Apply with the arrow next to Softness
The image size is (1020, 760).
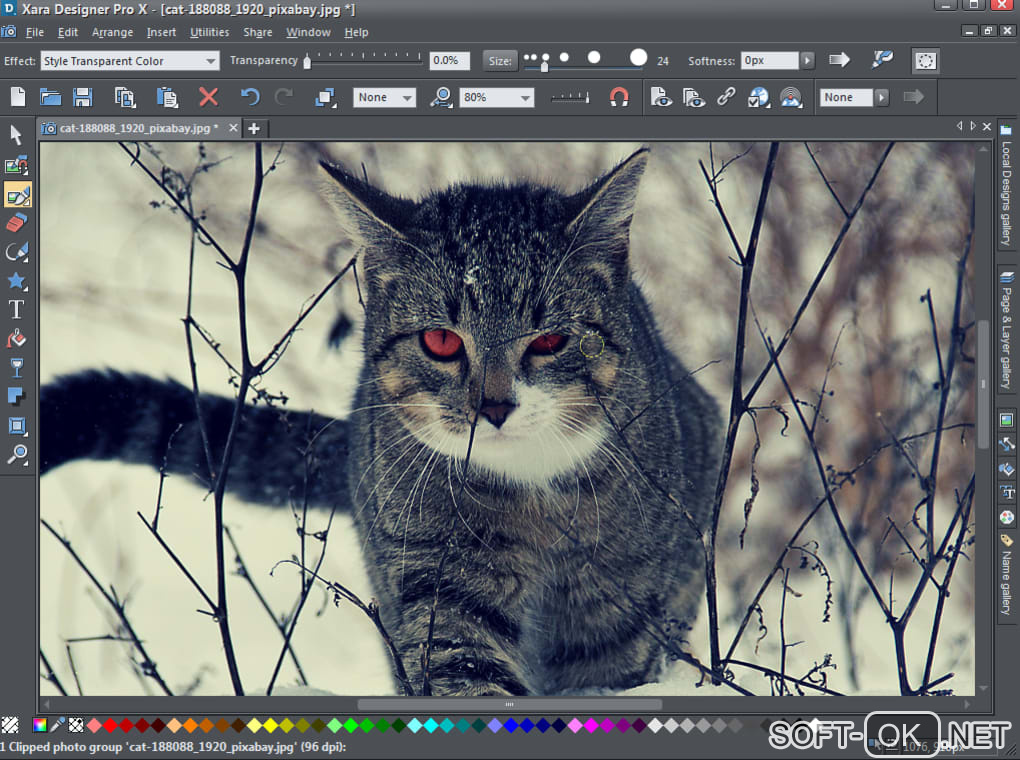point(839,60)
